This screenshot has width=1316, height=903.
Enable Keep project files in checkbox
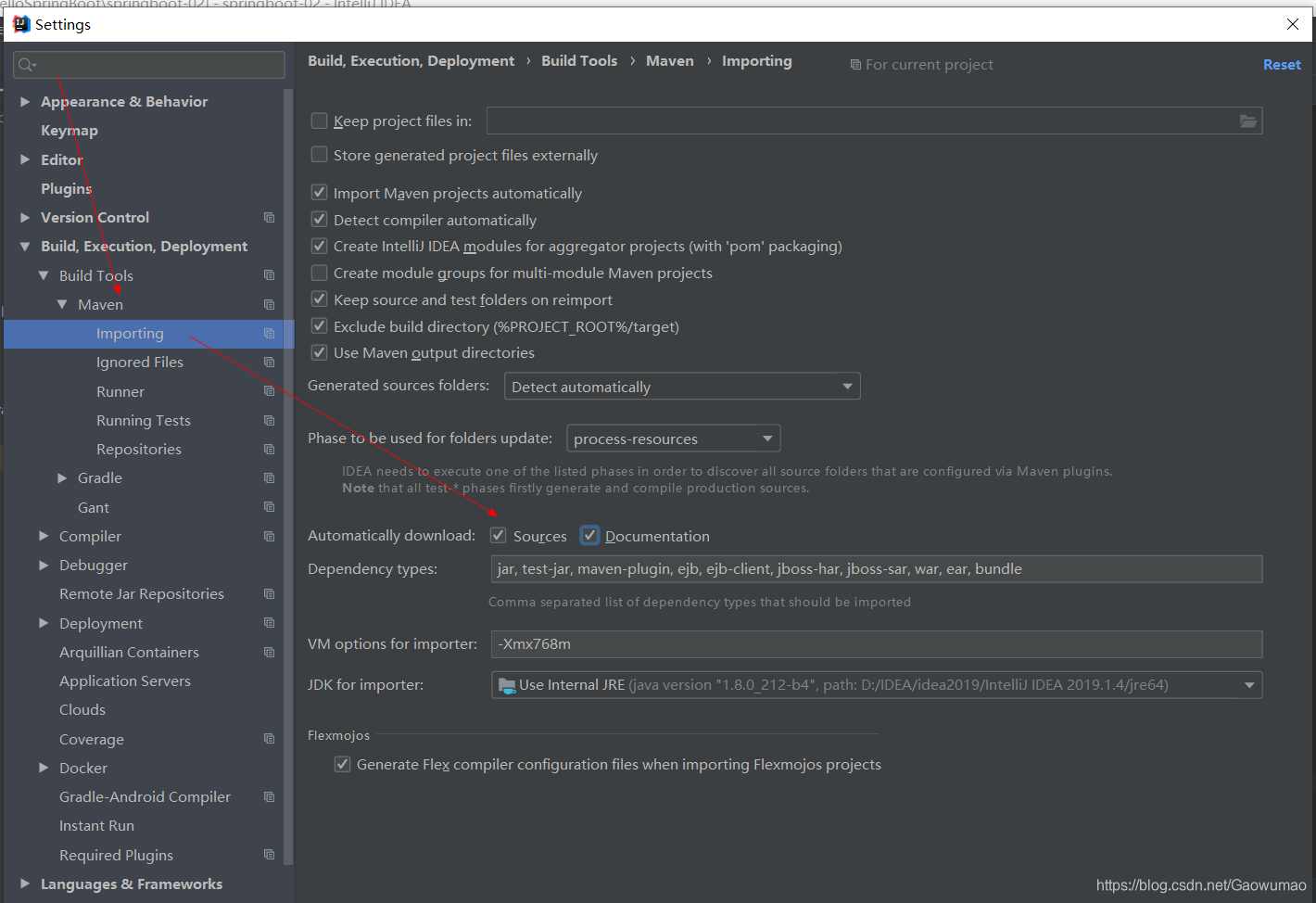(x=320, y=121)
